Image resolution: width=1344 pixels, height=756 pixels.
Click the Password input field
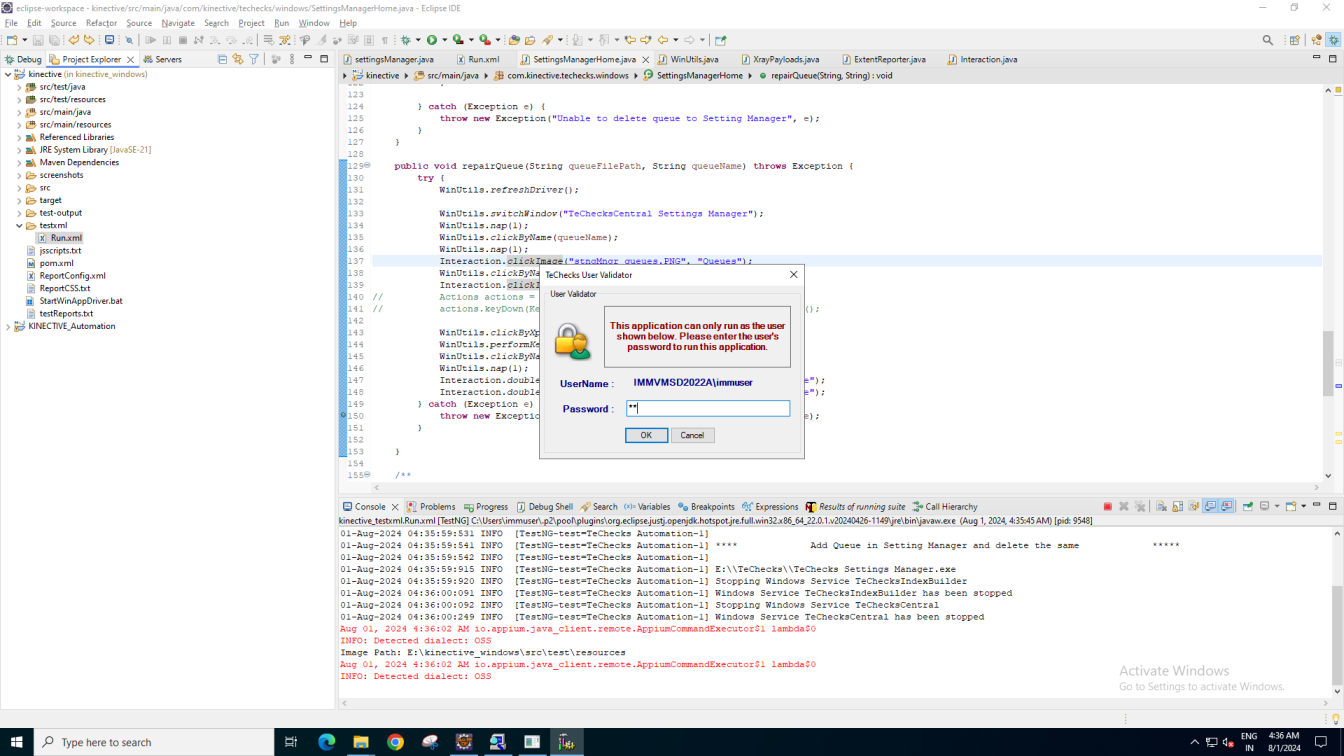tap(708, 408)
